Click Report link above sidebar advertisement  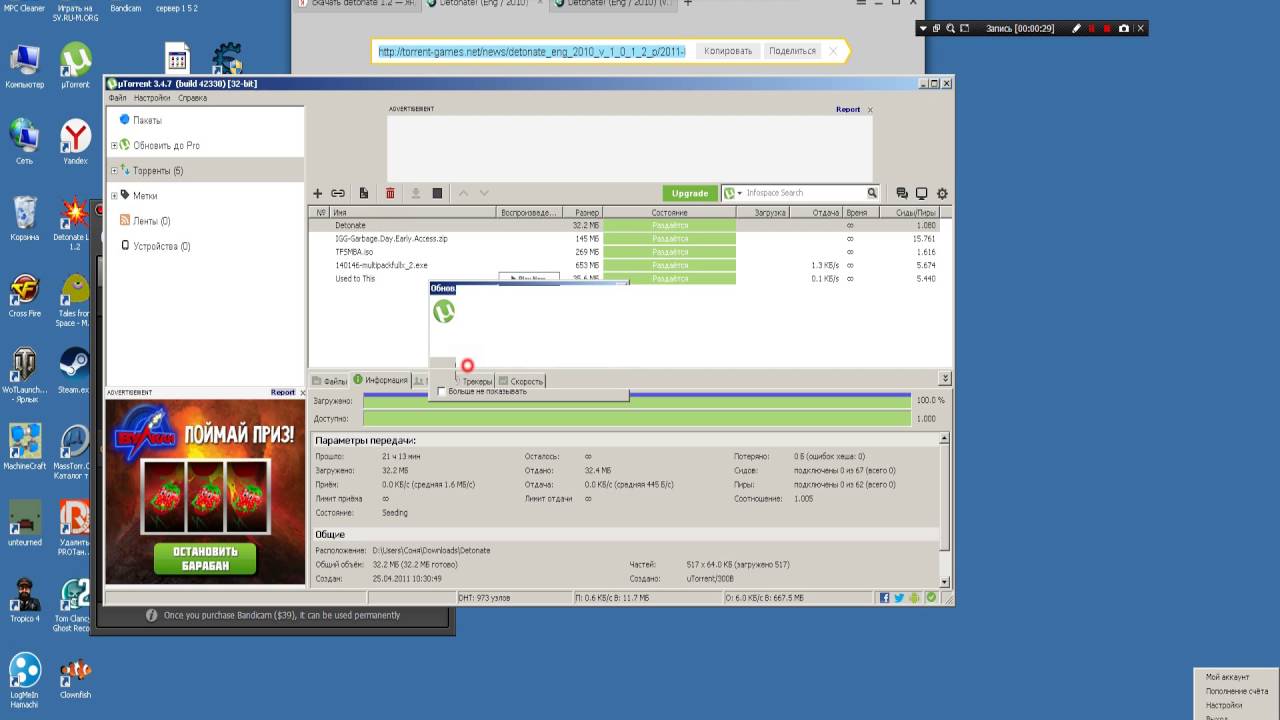[283, 392]
